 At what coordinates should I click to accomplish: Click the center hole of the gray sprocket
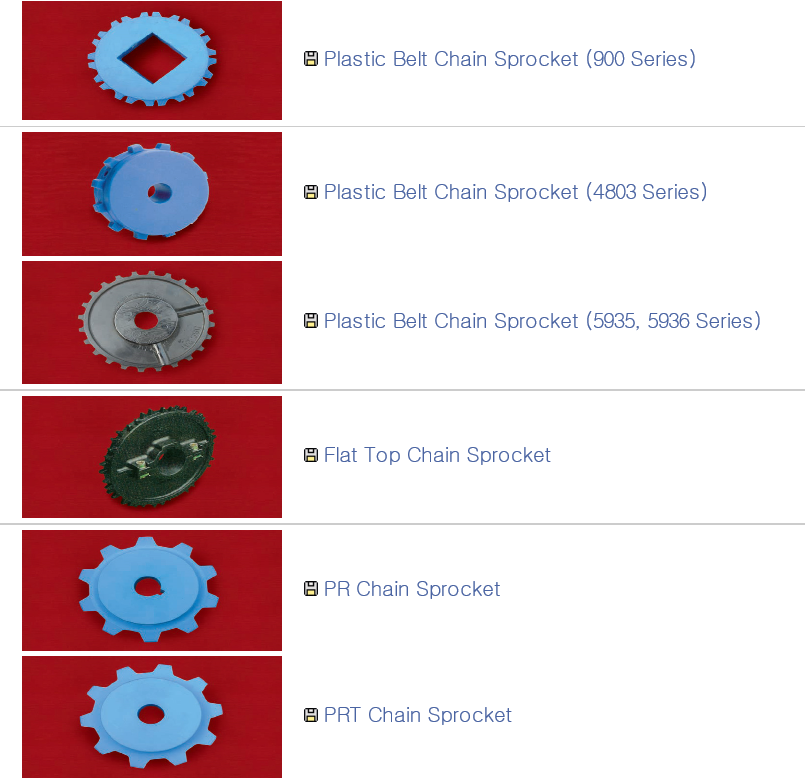coord(146,320)
